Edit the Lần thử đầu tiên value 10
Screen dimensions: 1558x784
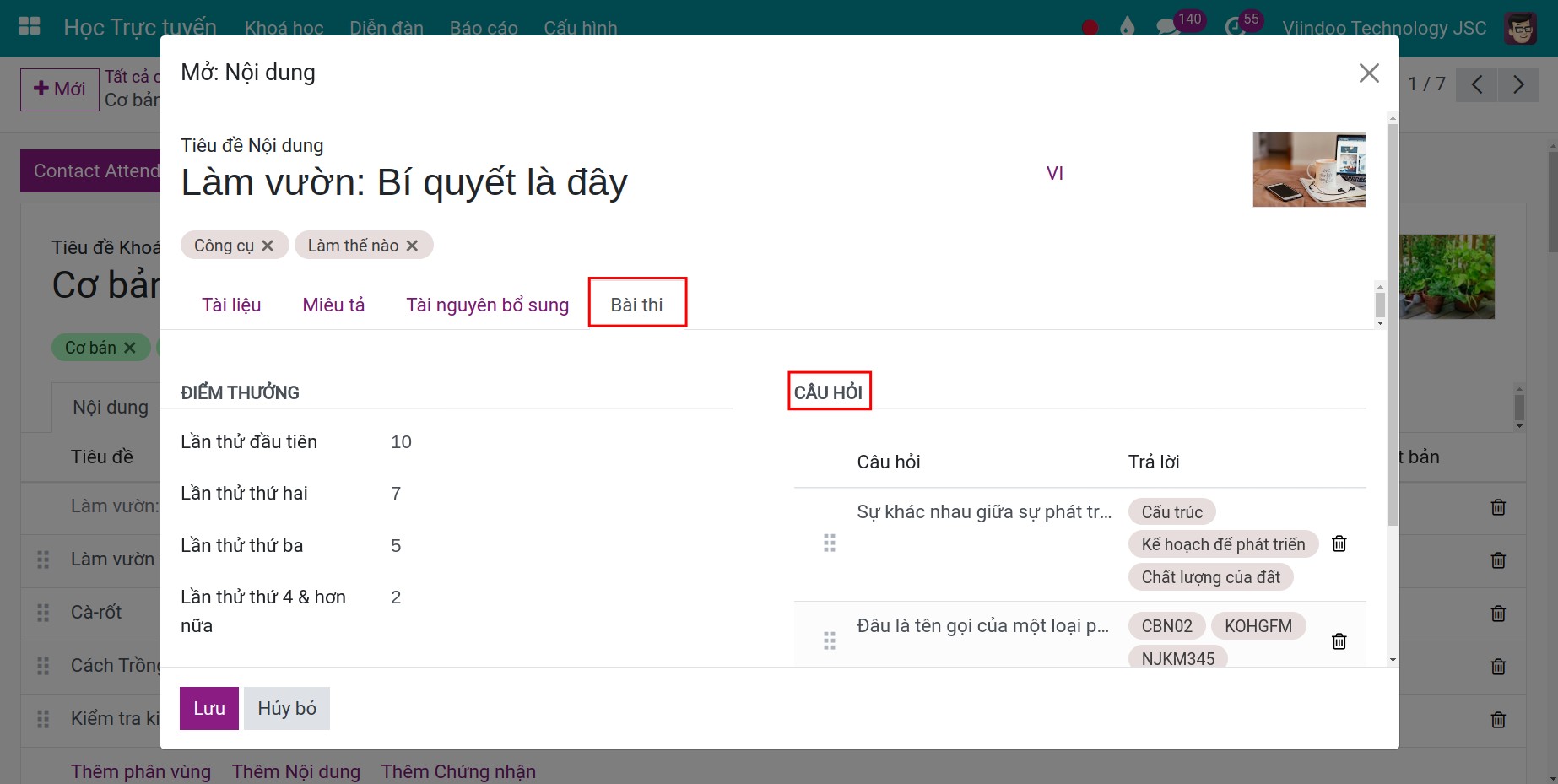pos(402,442)
